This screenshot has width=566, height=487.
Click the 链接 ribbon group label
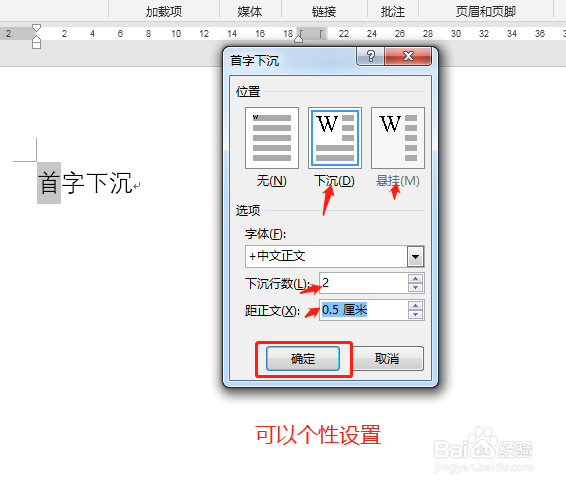(324, 12)
